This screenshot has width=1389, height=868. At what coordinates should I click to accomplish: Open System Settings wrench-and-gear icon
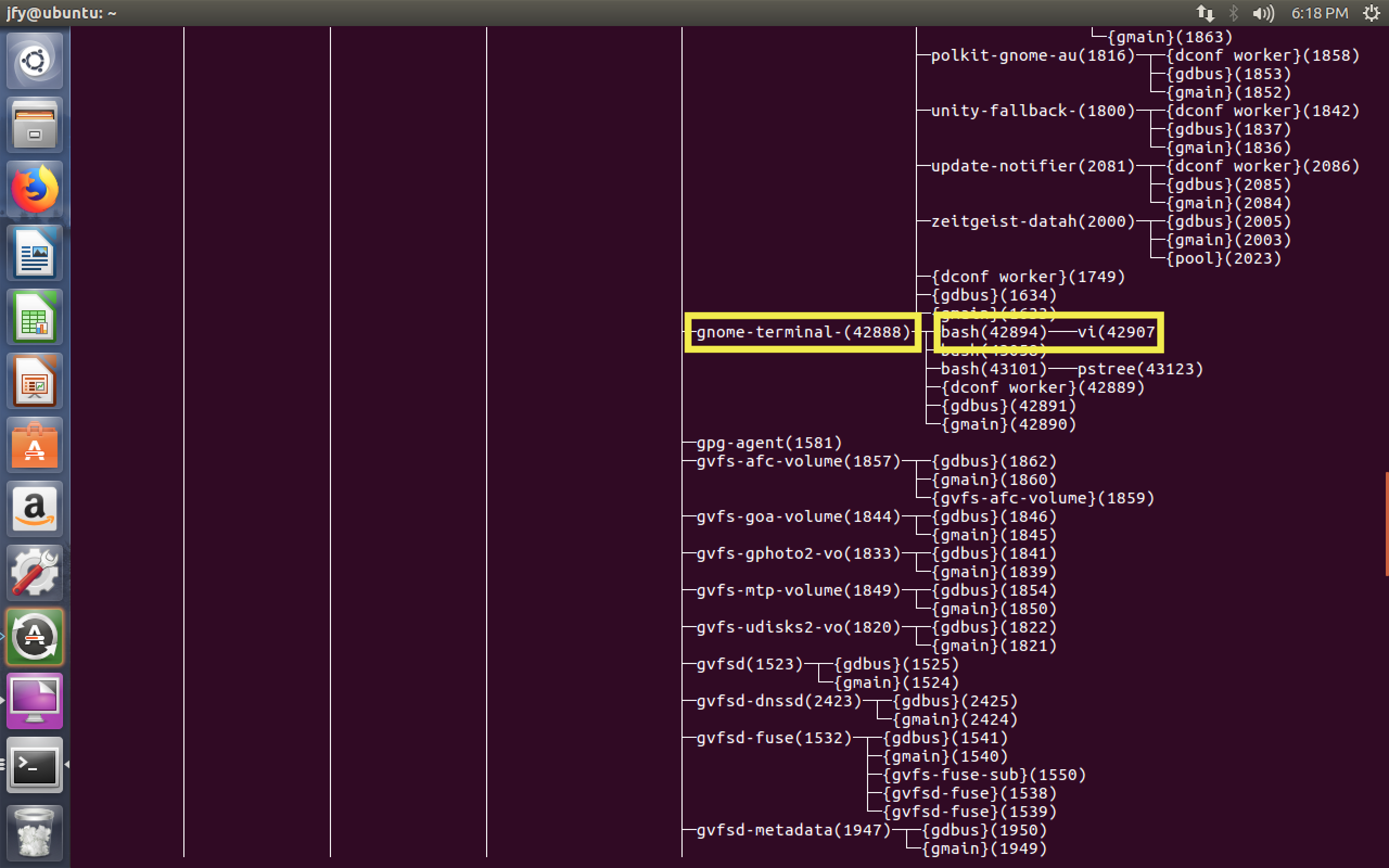35,573
